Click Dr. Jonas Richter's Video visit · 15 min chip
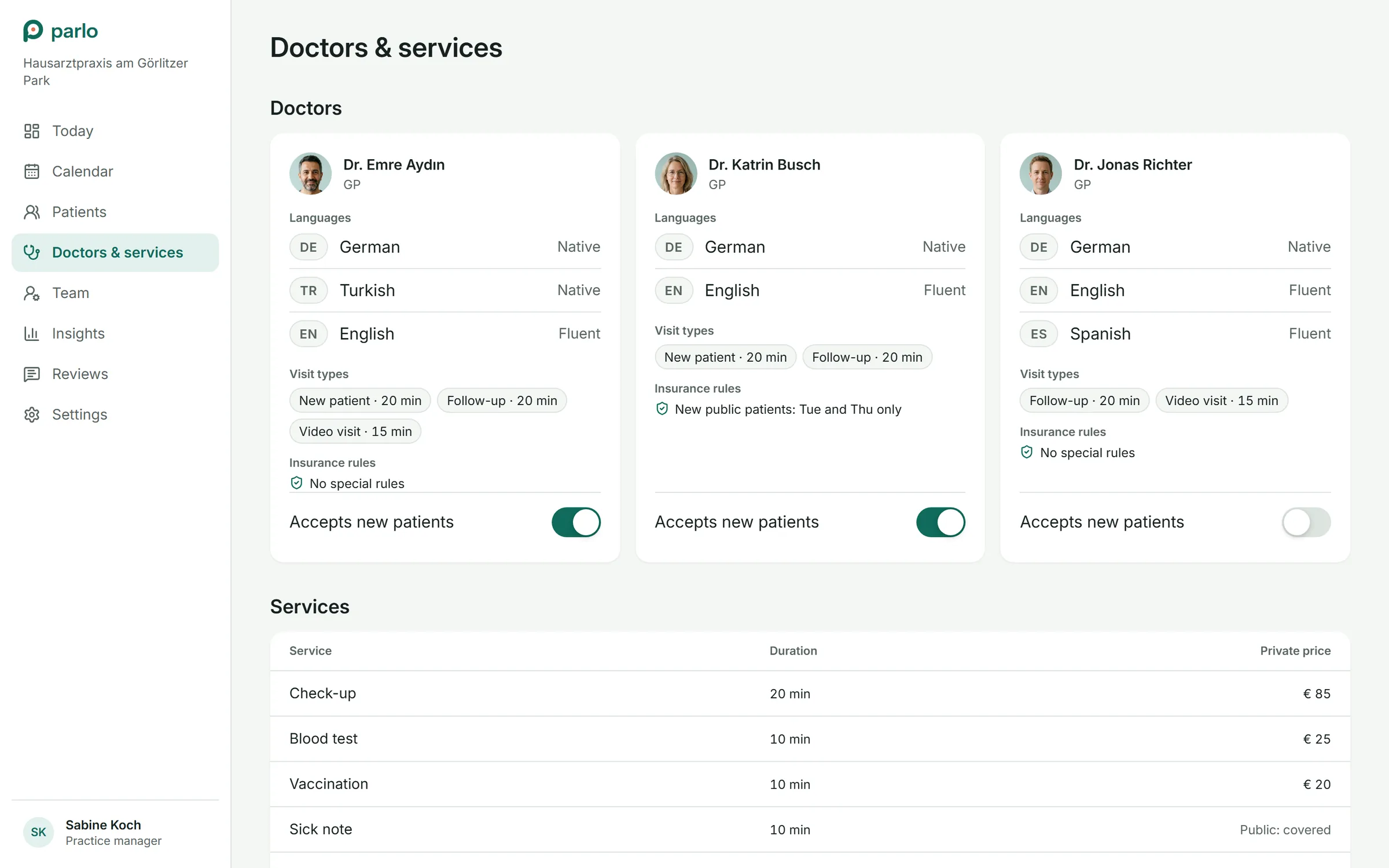 click(x=1221, y=401)
